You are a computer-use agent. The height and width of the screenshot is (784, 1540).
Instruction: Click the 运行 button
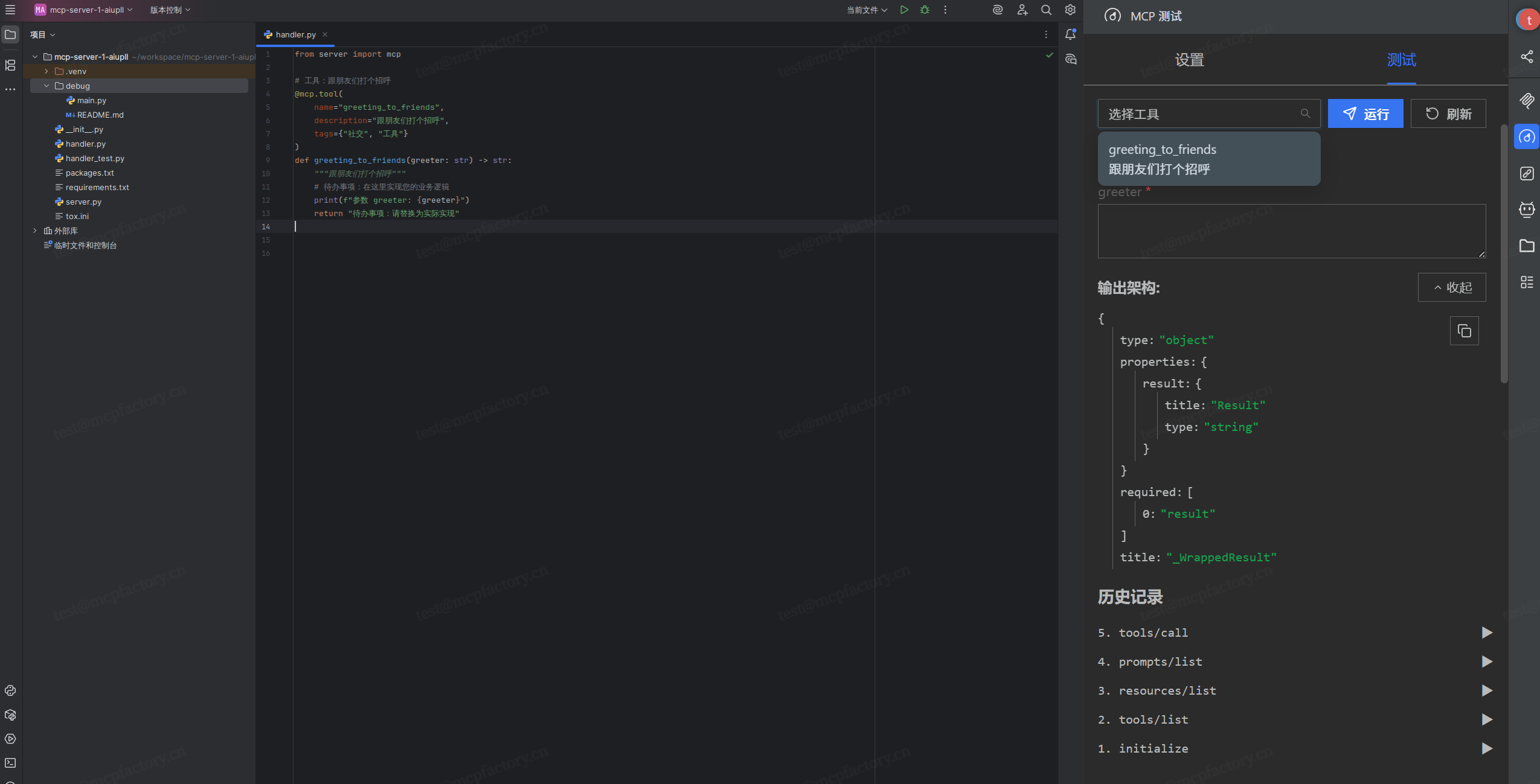pos(1365,113)
